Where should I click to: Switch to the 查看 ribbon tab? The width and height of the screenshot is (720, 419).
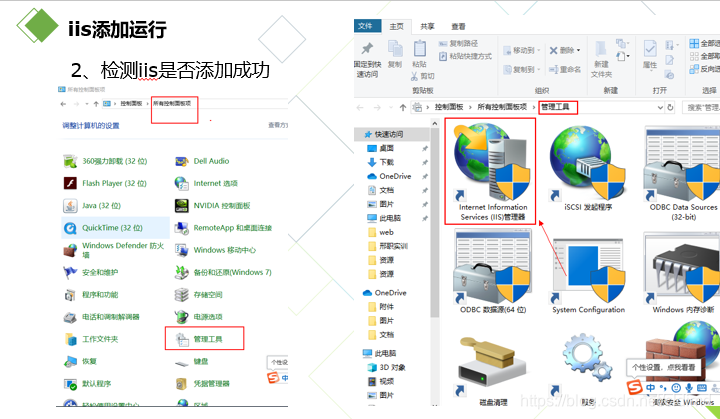coord(458,27)
